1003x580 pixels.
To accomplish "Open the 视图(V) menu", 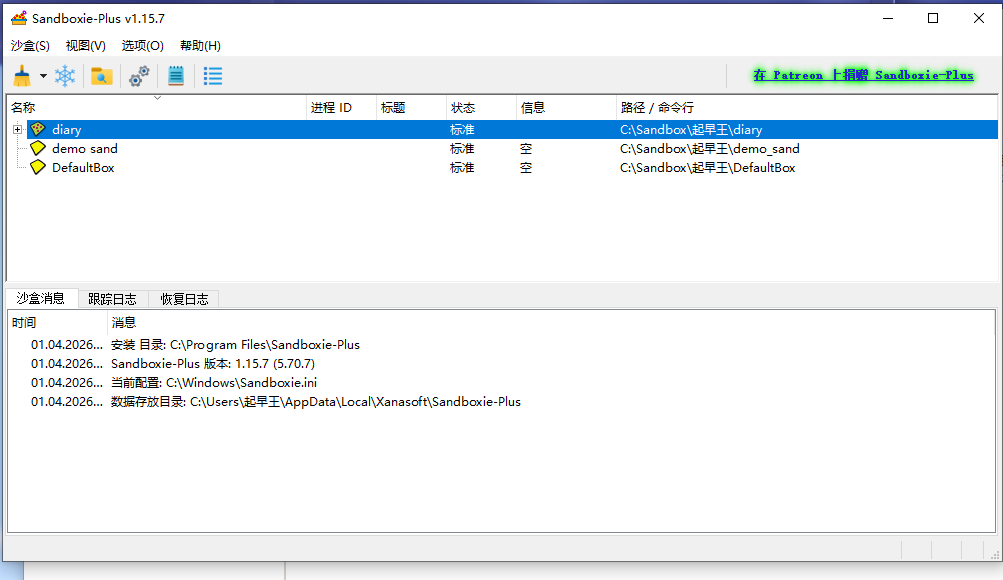I will [x=86, y=45].
